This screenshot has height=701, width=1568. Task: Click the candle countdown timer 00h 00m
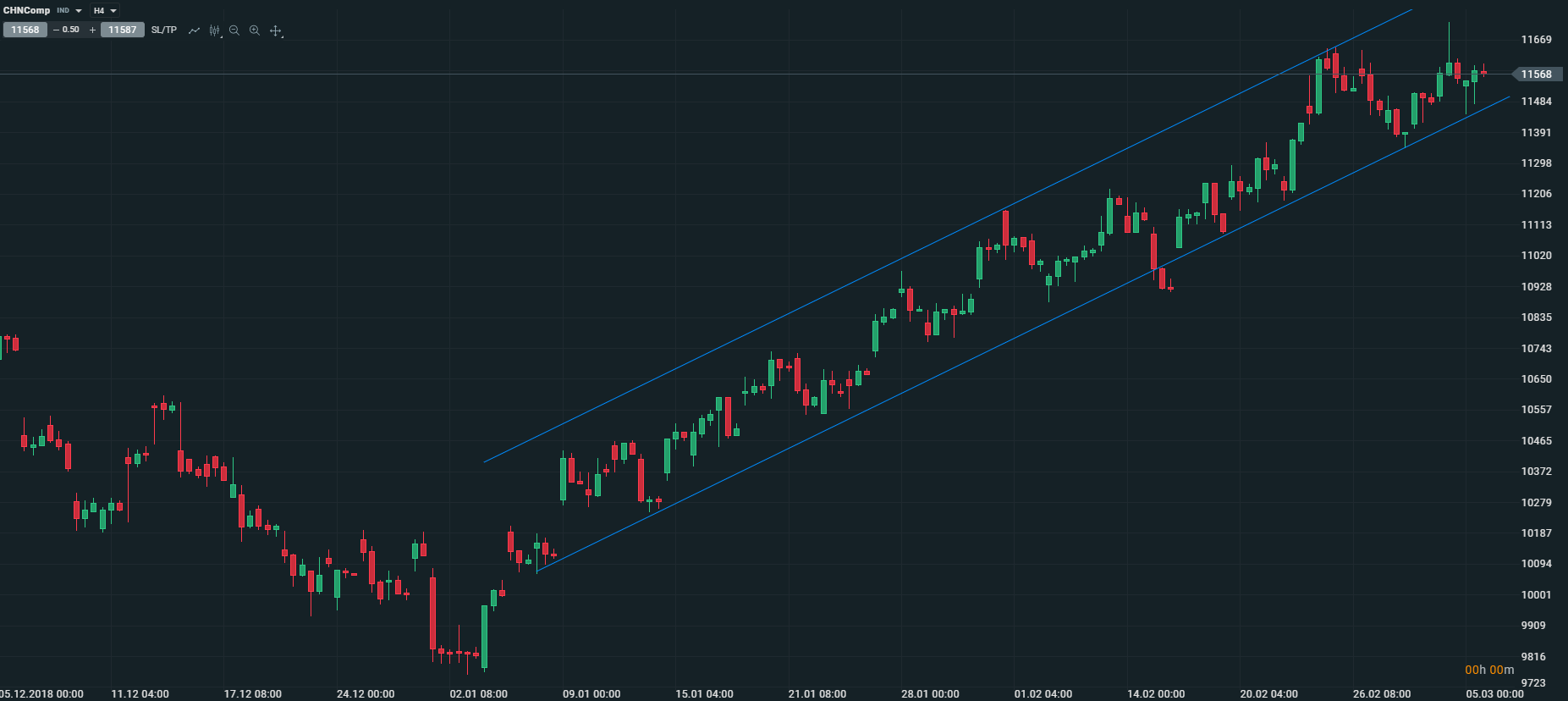pyautogui.click(x=1489, y=670)
